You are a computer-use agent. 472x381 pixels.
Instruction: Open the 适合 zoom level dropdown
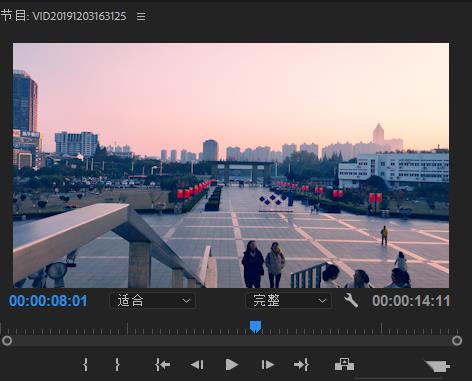click(x=153, y=301)
